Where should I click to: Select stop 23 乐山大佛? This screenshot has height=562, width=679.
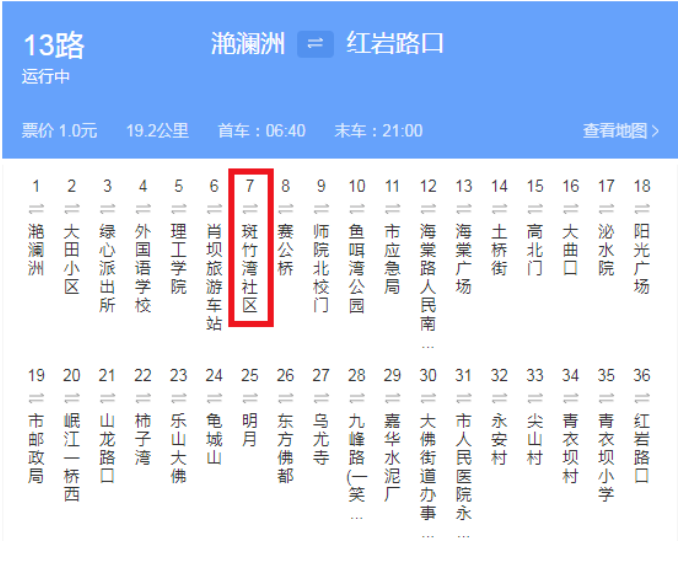(178, 448)
